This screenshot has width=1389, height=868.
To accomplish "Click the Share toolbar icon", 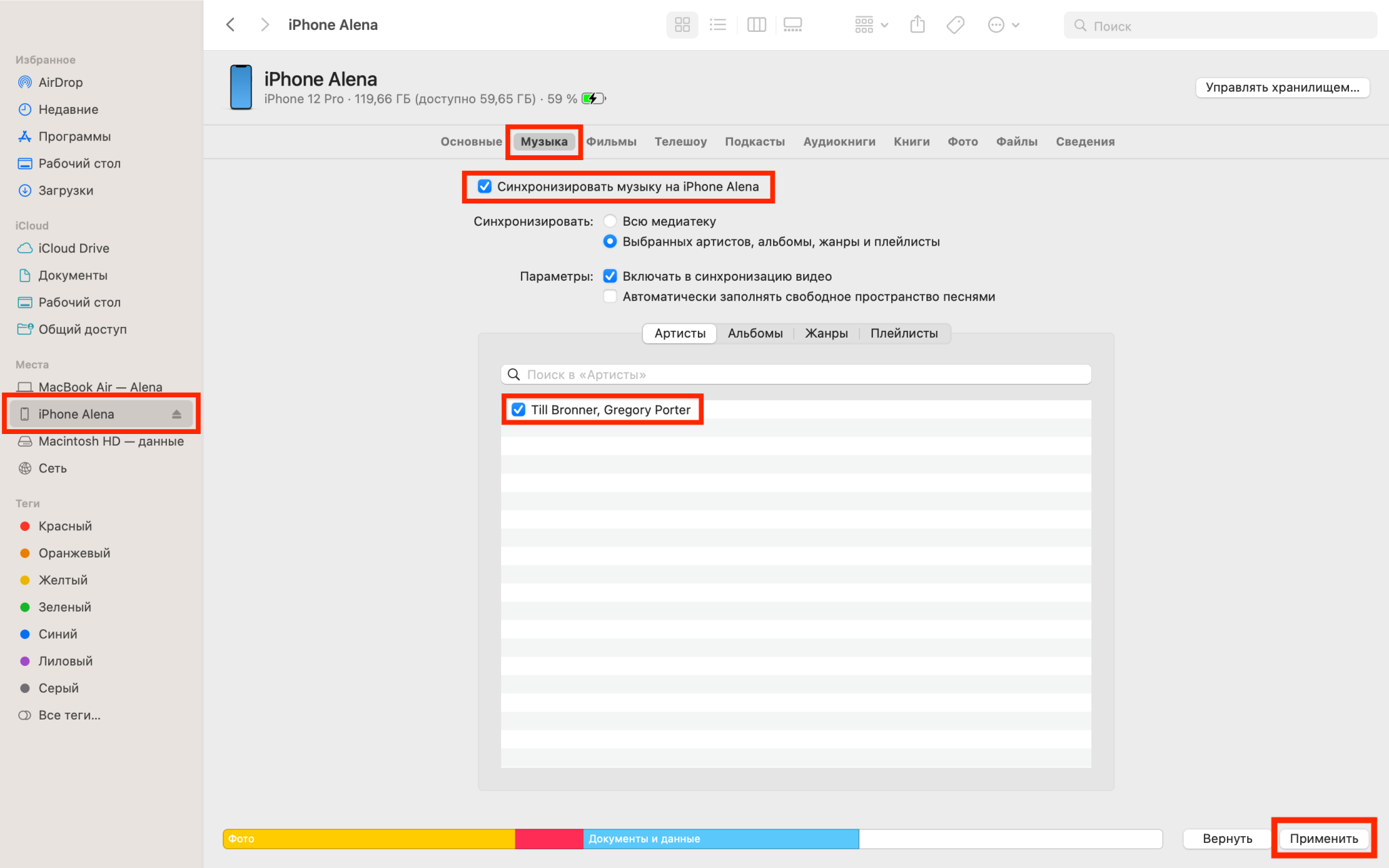I will point(917,25).
